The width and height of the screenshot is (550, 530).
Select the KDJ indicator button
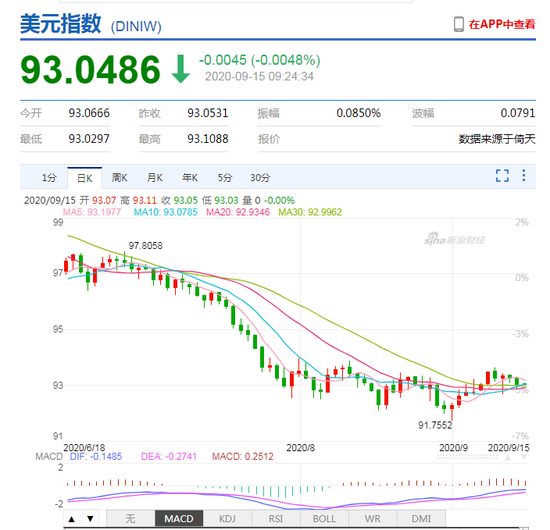pos(227,519)
